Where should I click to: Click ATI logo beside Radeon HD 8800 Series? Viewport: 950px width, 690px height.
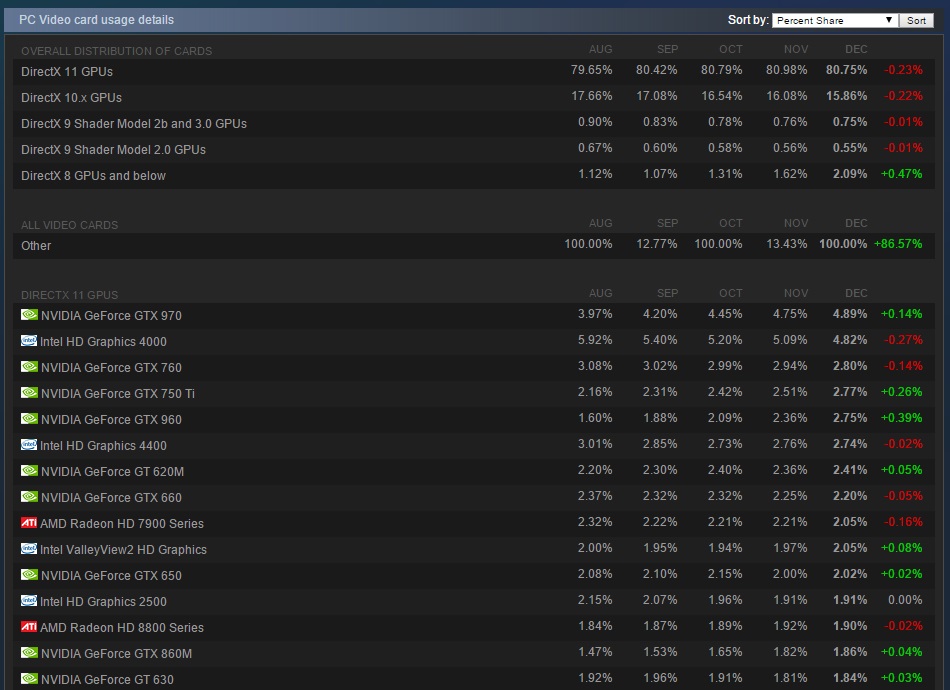point(28,626)
